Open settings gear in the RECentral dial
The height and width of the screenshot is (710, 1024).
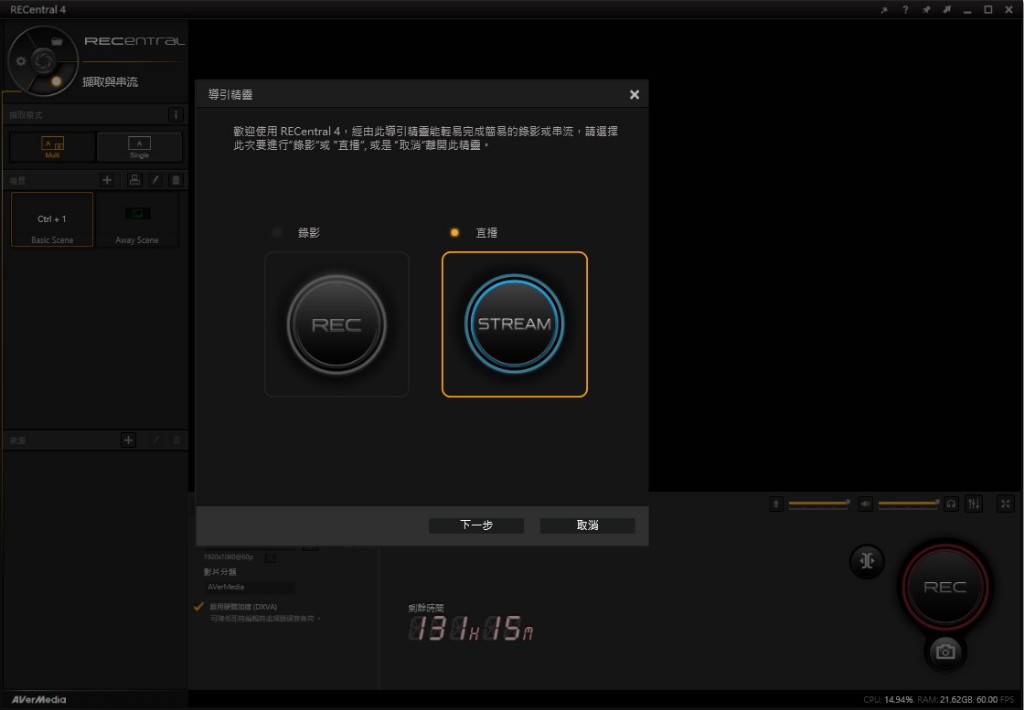click(x=21, y=61)
